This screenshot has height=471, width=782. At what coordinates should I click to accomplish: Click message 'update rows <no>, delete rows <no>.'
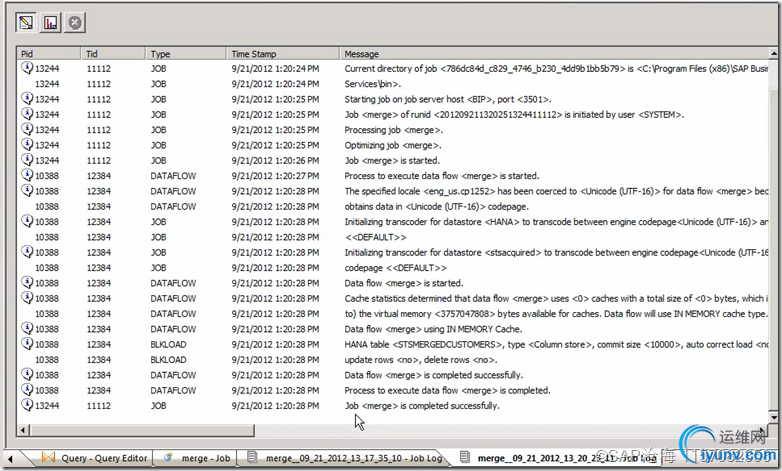click(x=421, y=360)
